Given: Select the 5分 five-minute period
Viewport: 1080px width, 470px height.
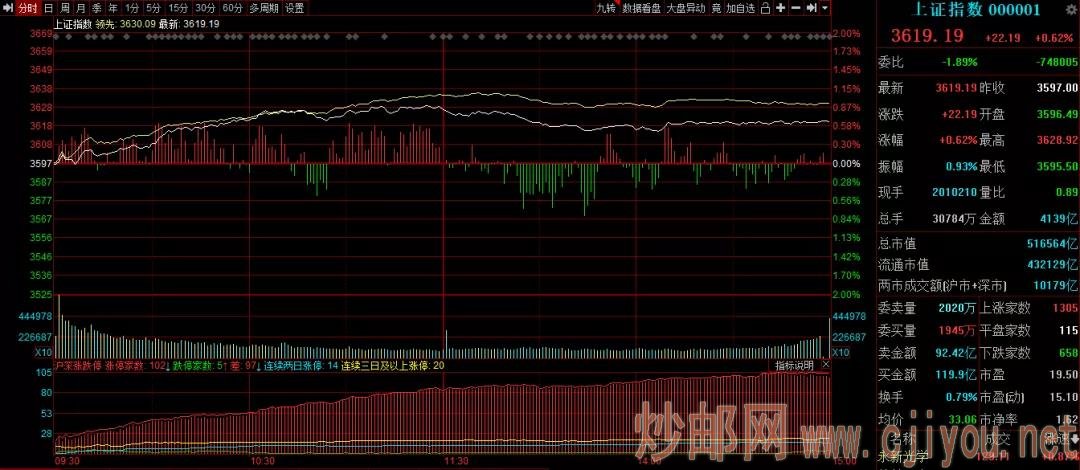Looking at the screenshot, I should pos(153,8).
